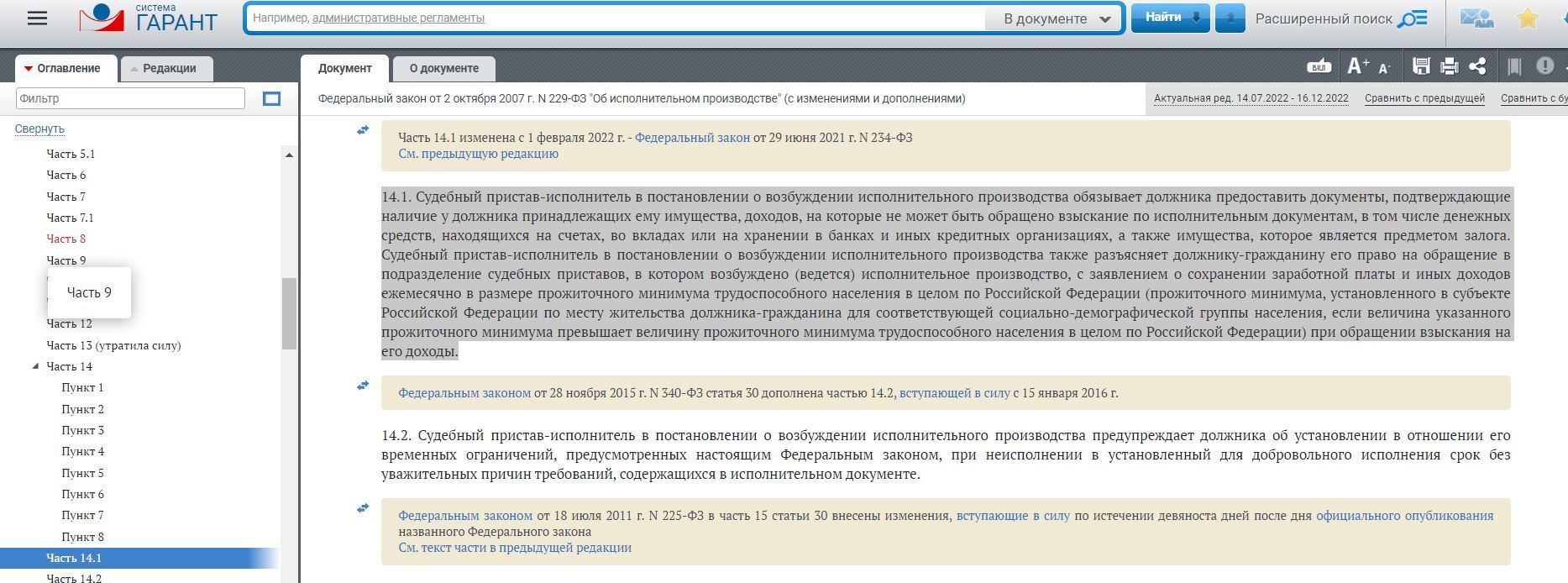Open Федеральным законом link N 225-ФЗ

[465, 516]
